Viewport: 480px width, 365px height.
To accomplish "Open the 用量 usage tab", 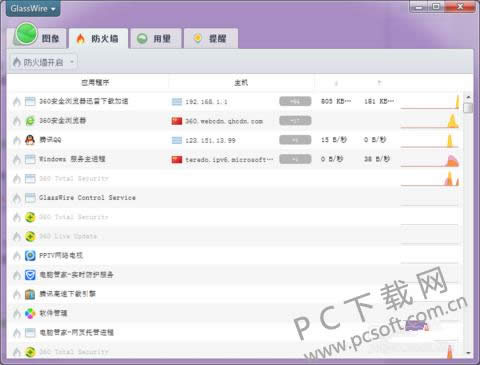I will tap(155, 39).
